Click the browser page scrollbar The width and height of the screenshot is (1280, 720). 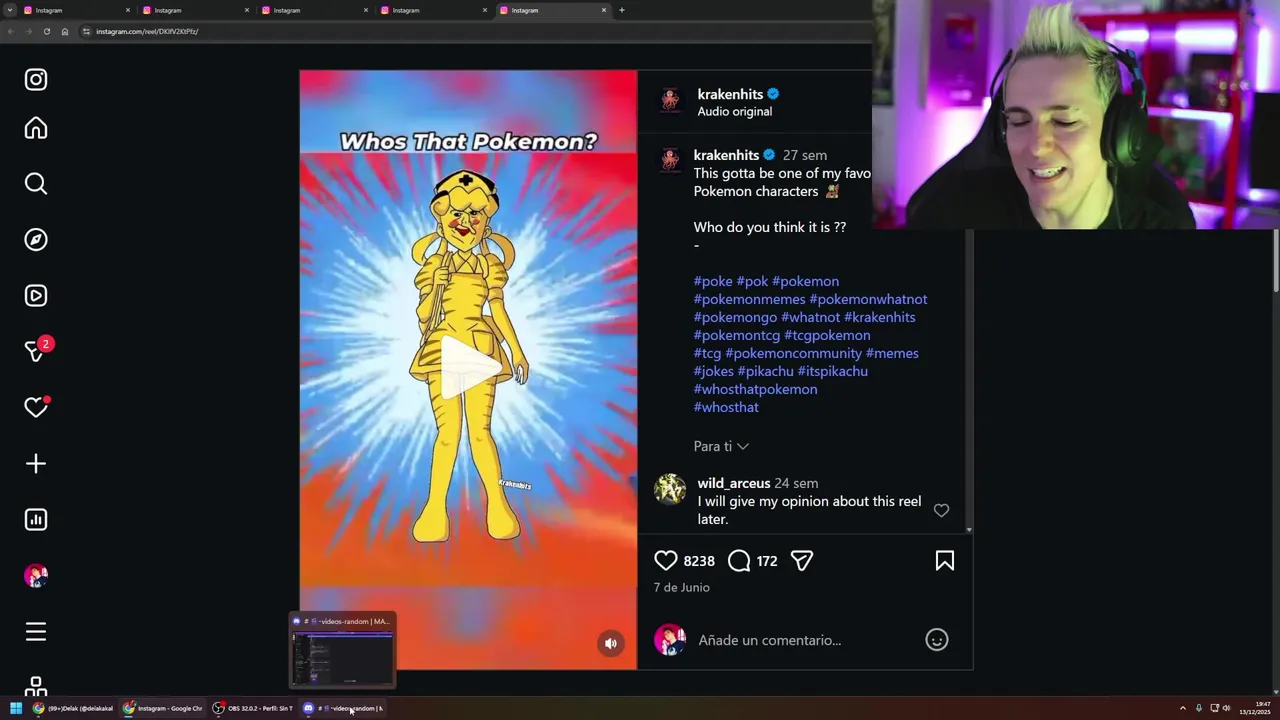coord(1276,260)
